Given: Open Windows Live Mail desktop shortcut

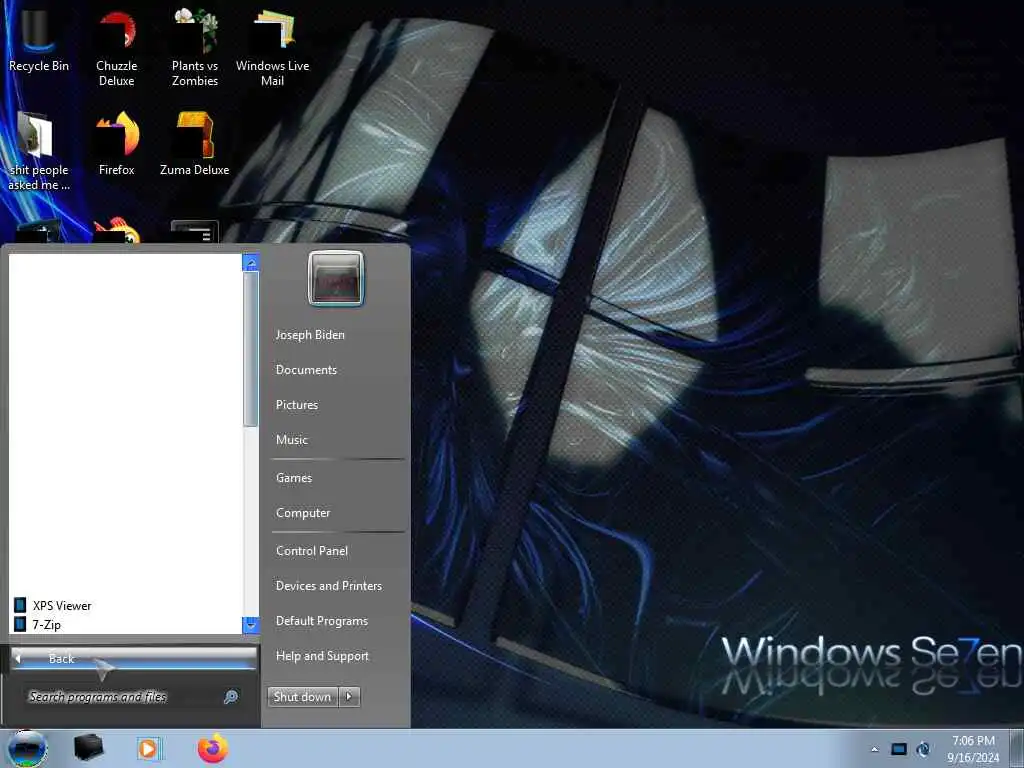Looking at the screenshot, I should point(272,49).
